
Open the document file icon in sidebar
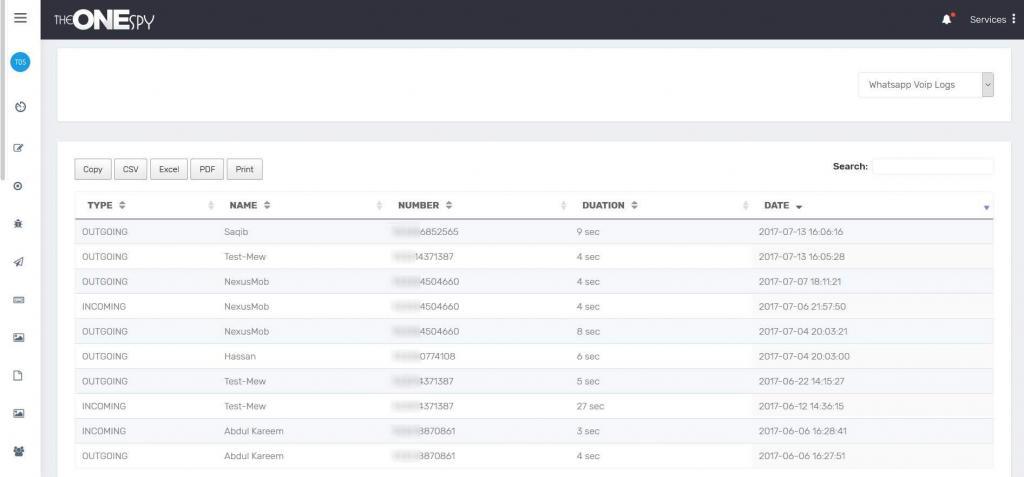(x=19, y=376)
